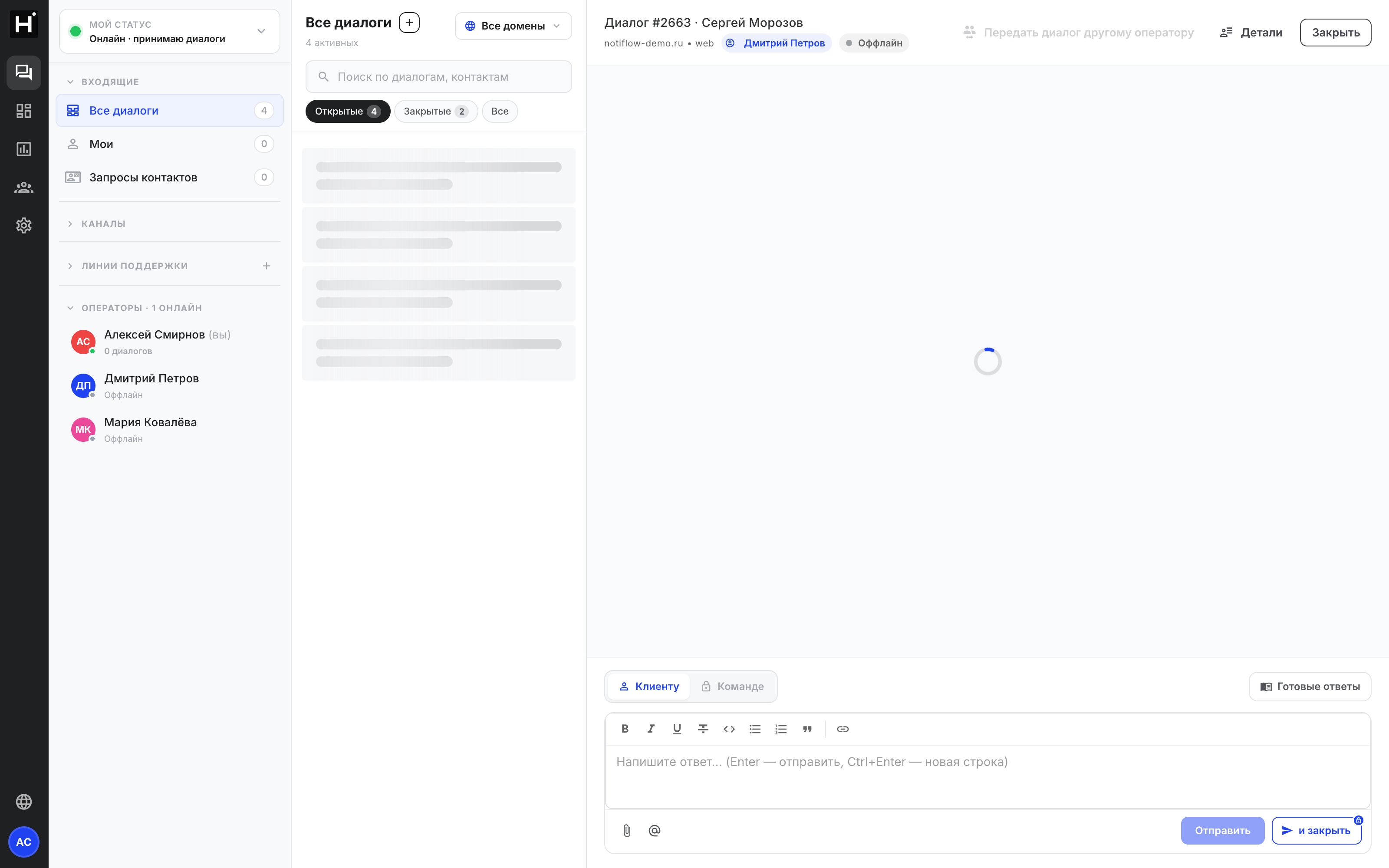Open the Детали panel
The image size is (1389, 868).
point(1251,33)
